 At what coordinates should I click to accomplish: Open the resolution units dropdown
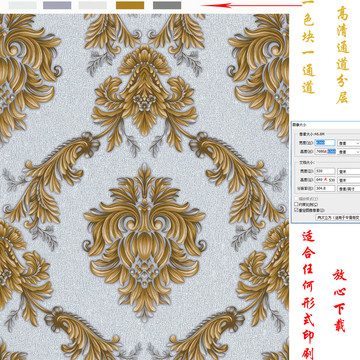[x=349, y=188]
